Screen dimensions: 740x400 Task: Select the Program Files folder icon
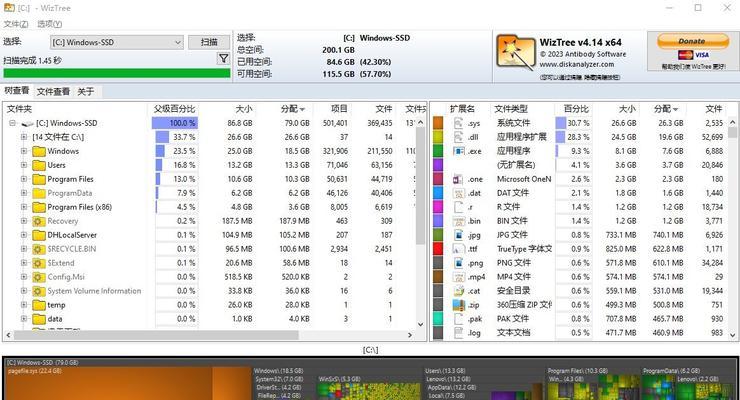point(39,179)
